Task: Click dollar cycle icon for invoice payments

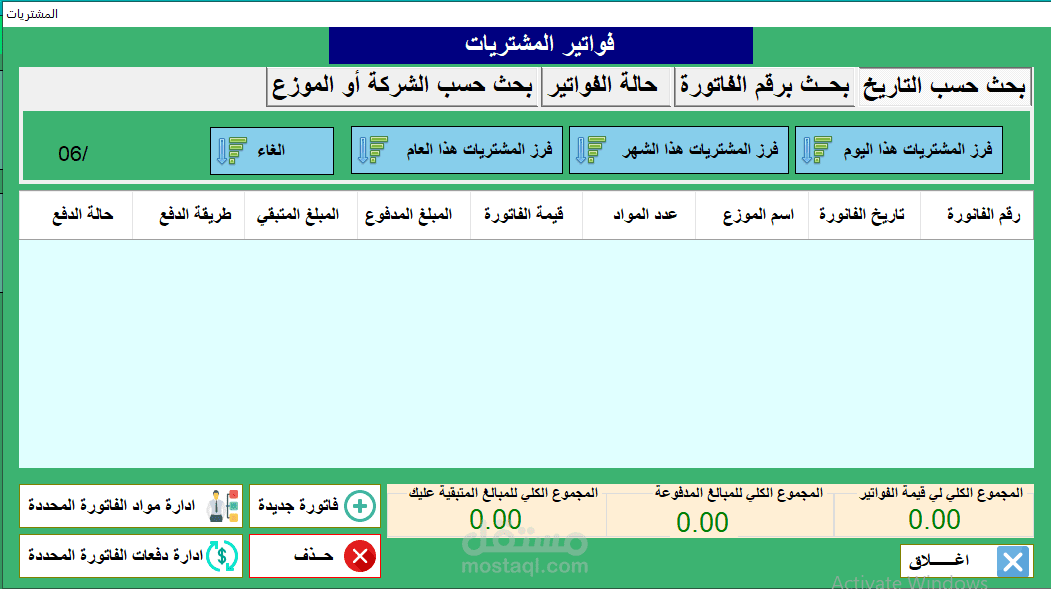Action: pyautogui.click(x=223, y=555)
